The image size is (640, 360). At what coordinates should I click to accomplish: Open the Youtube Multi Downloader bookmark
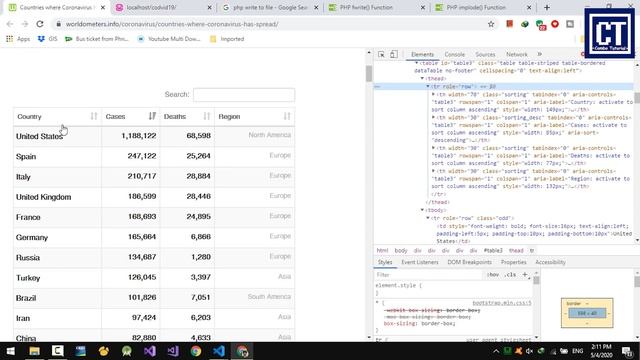click(169, 39)
